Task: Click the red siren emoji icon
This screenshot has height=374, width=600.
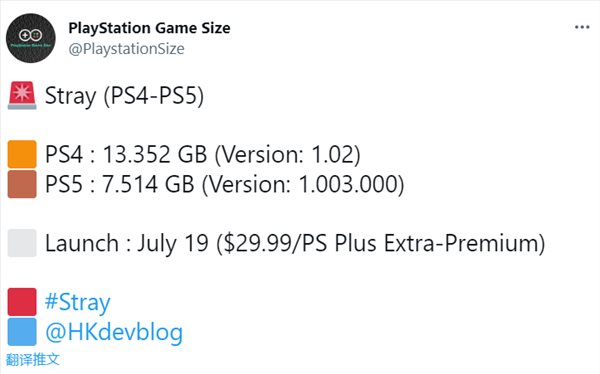Action: click(x=22, y=95)
